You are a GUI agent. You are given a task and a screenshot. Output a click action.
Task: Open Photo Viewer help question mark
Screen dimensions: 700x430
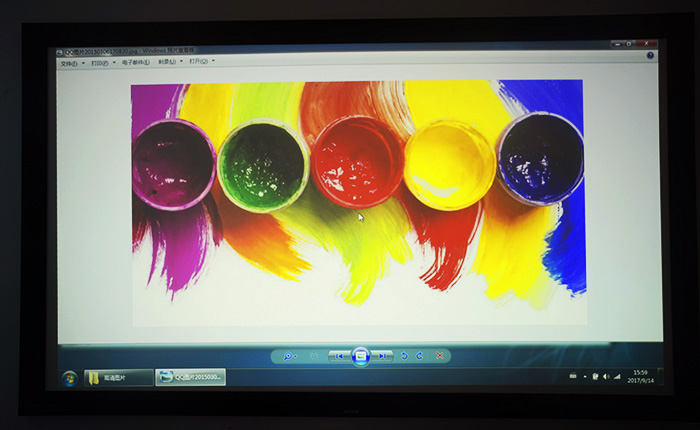[x=650, y=55]
